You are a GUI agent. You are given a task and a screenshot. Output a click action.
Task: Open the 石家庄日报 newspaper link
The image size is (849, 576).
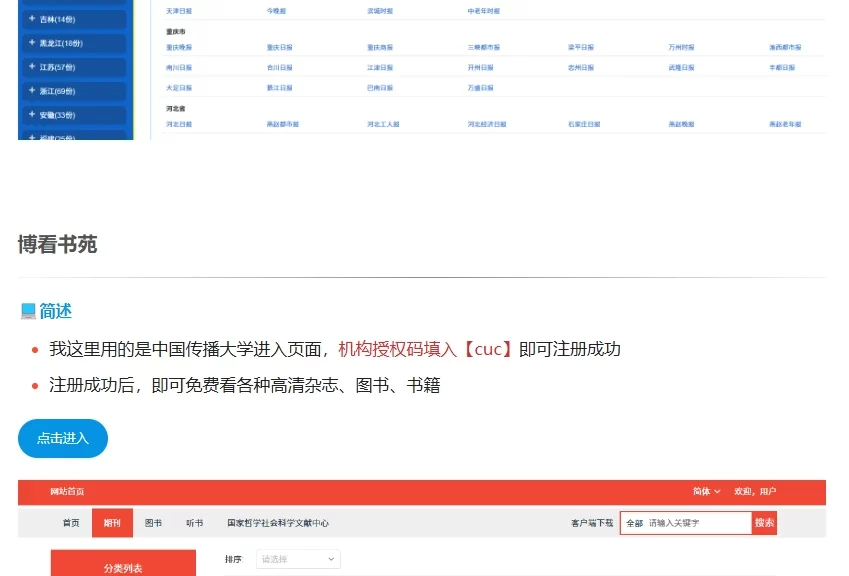pos(584,125)
